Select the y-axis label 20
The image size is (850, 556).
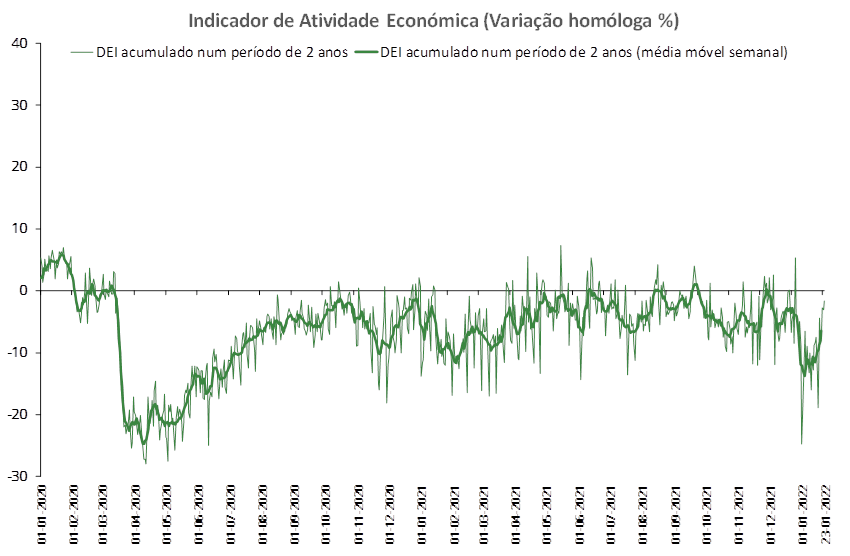click(x=20, y=167)
